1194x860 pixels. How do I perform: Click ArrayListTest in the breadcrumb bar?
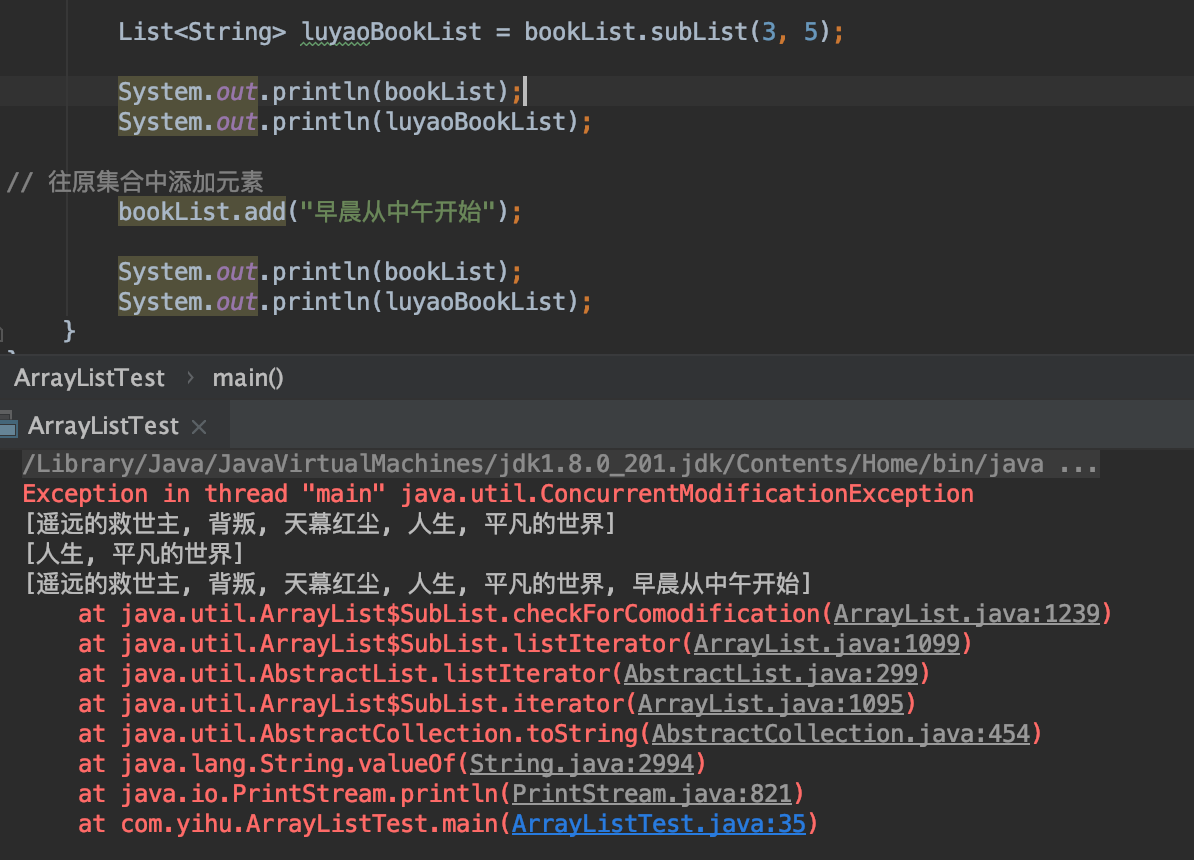[89, 378]
